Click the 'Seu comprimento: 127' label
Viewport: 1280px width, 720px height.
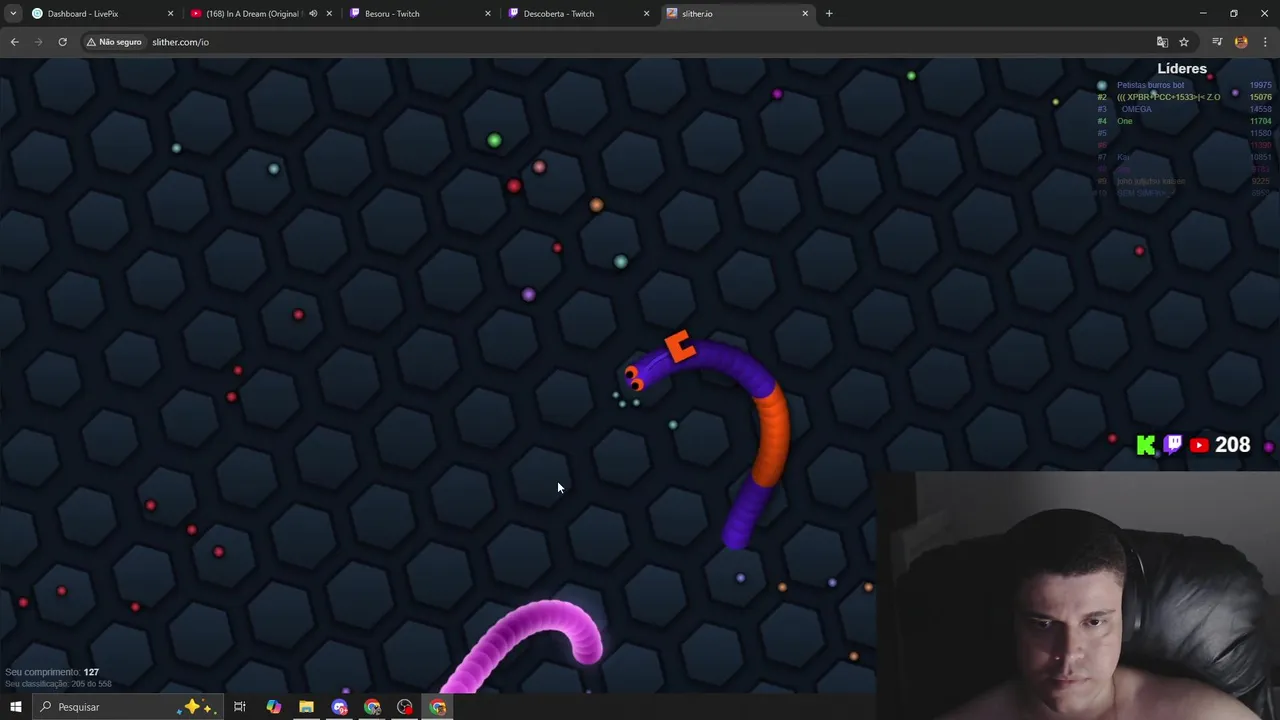tap(52, 672)
